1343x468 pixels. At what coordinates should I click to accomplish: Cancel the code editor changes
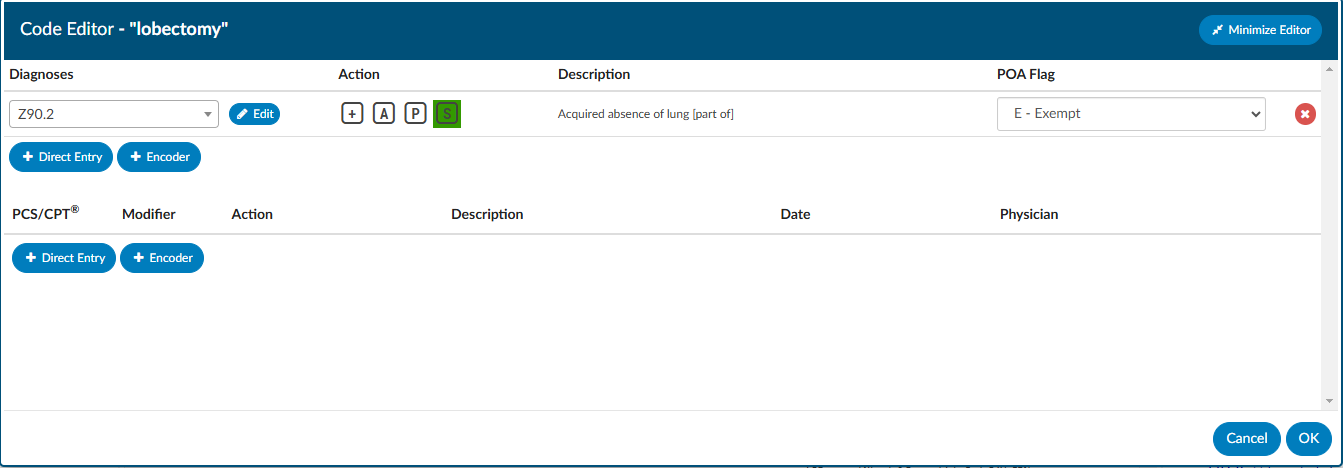(1247, 438)
